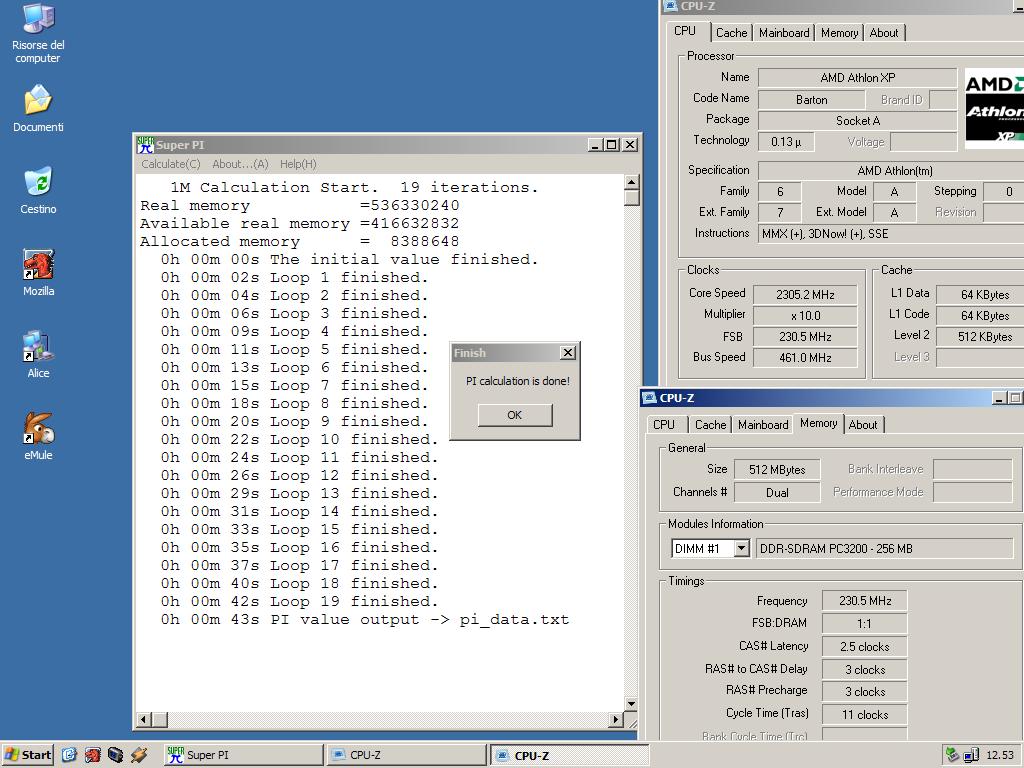
Task: Click the Code Name field Barton
Action: pyautogui.click(x=811, y=100)
